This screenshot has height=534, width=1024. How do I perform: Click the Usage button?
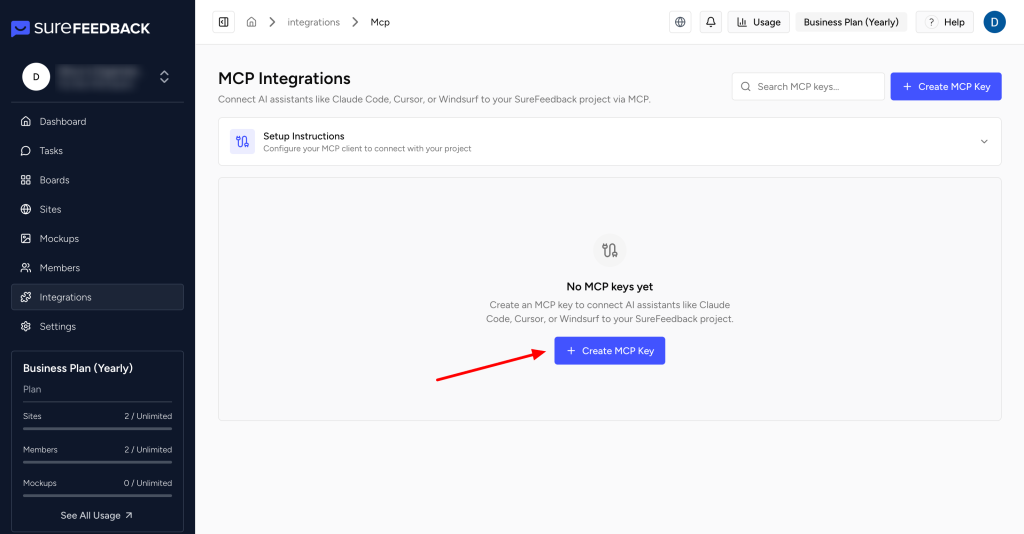coord(759,22)
